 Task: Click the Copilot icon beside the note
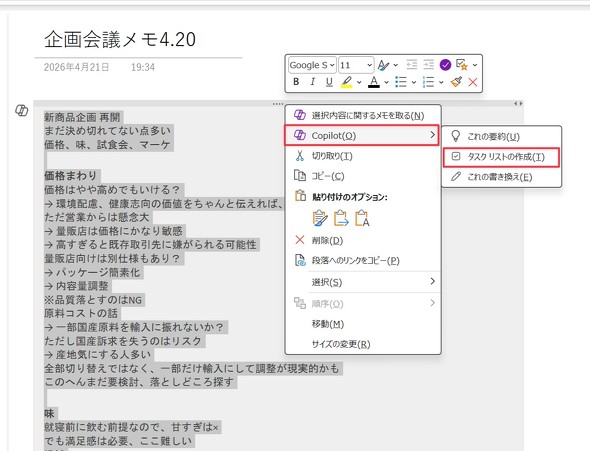point(21,110)
